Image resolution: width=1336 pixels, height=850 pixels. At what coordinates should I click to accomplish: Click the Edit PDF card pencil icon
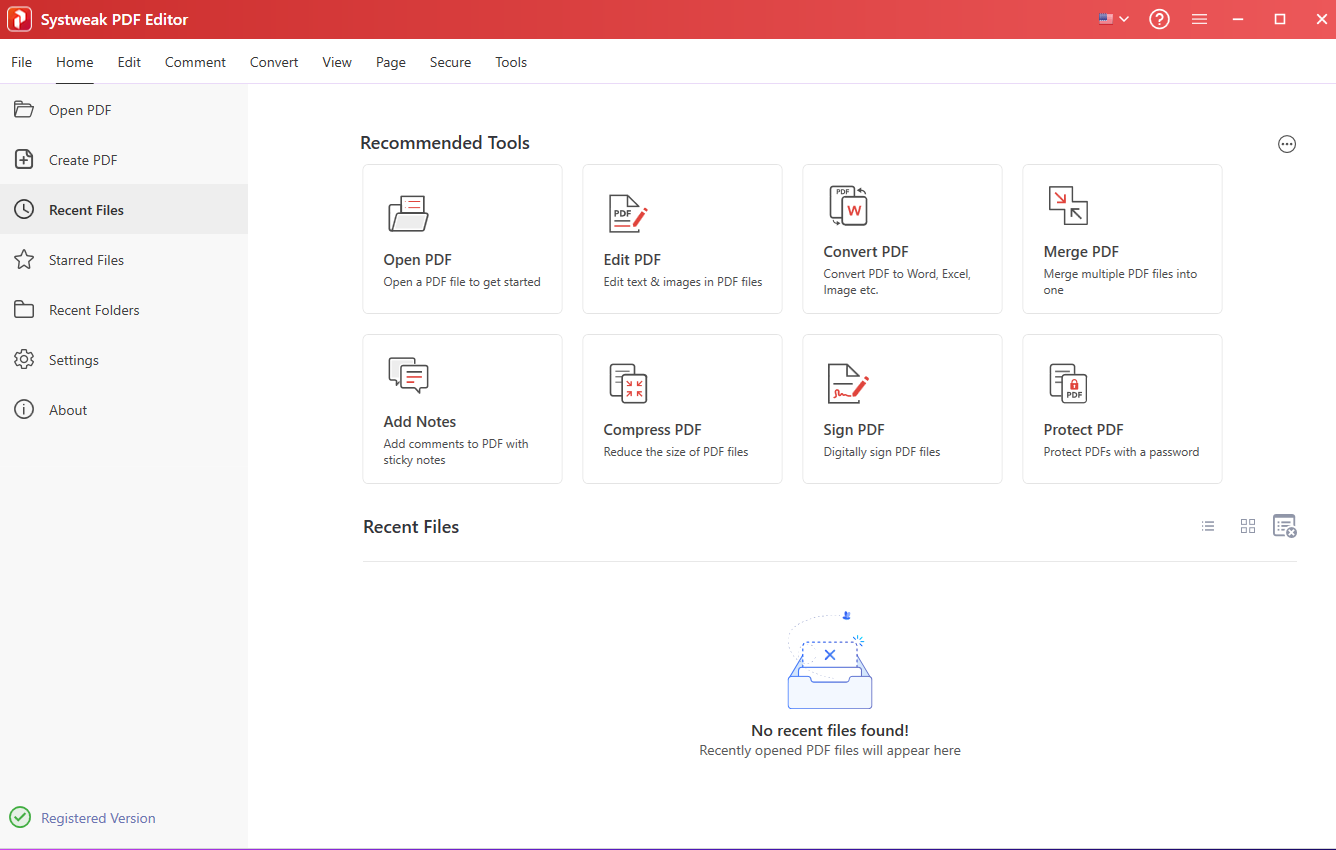point(628,214)
